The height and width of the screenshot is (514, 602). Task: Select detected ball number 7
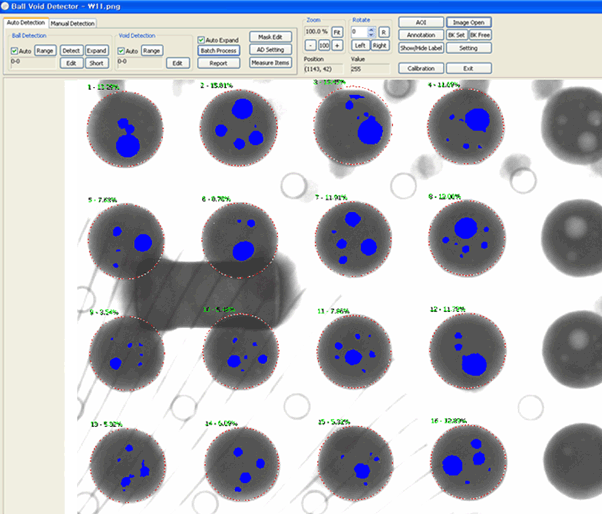[354, 239]
